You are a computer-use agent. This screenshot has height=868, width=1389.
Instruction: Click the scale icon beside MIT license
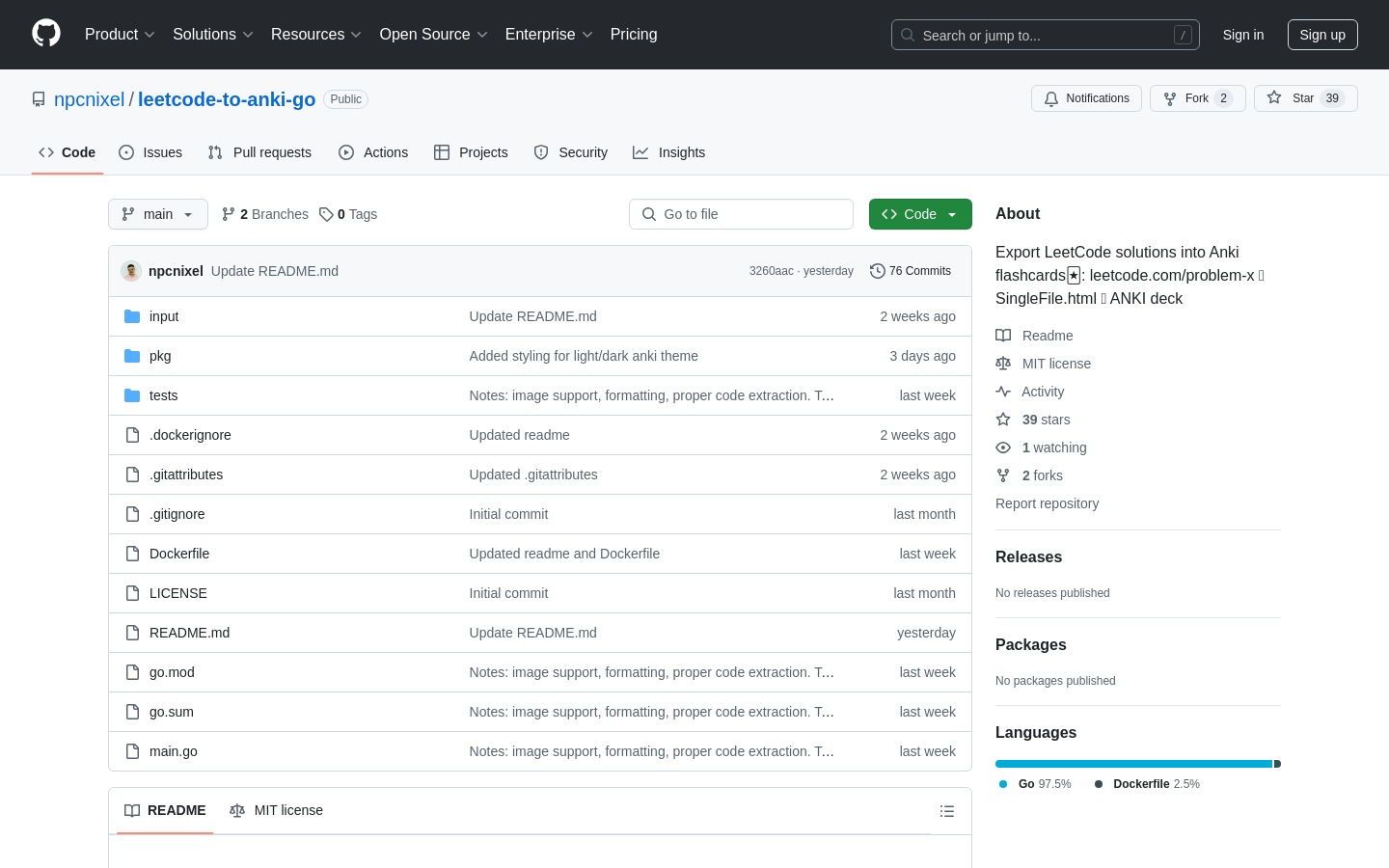[x=1003, y=364]
